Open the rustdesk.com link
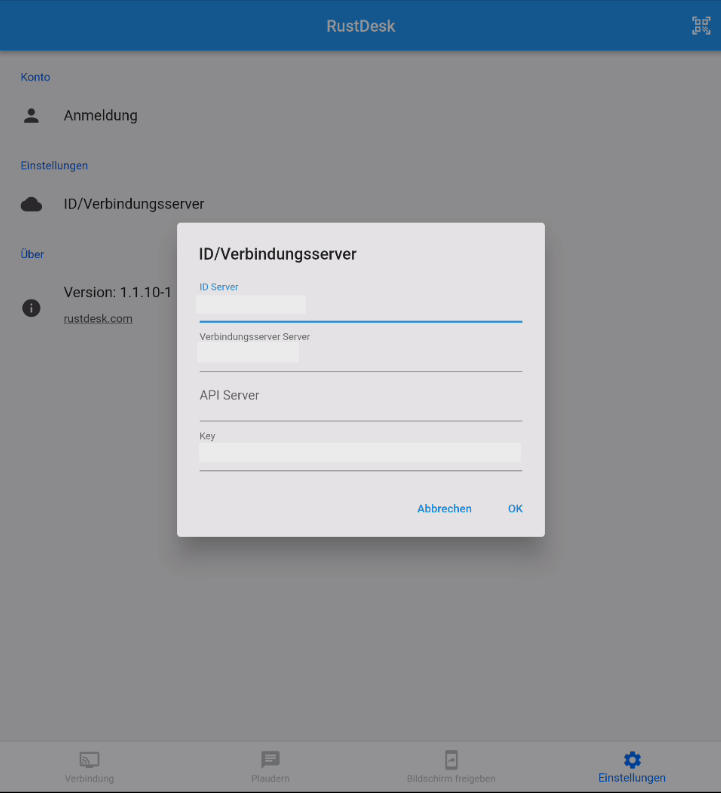 pos(98,319)
